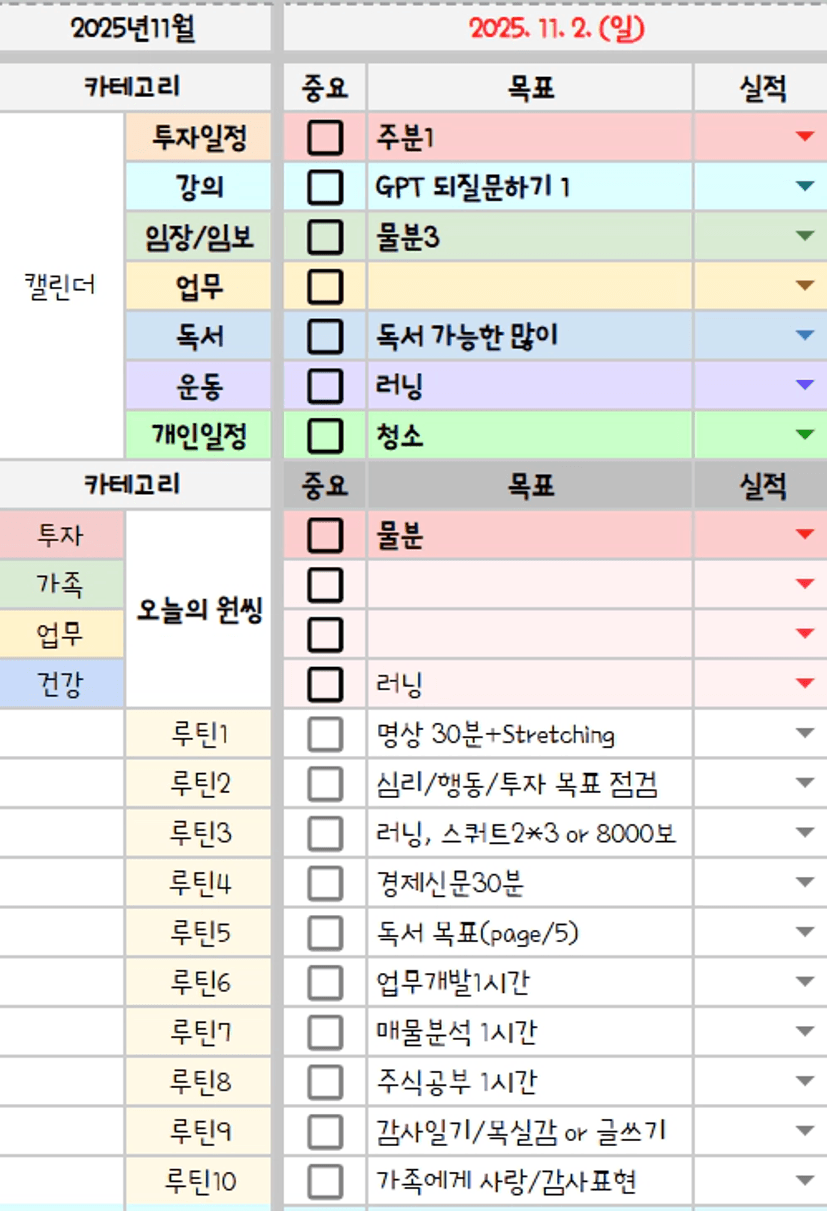827x1211 pixels.
Task: Check the 가족에게 사랑/감사표현 checkbox
Action: [x=325, y=1182]
